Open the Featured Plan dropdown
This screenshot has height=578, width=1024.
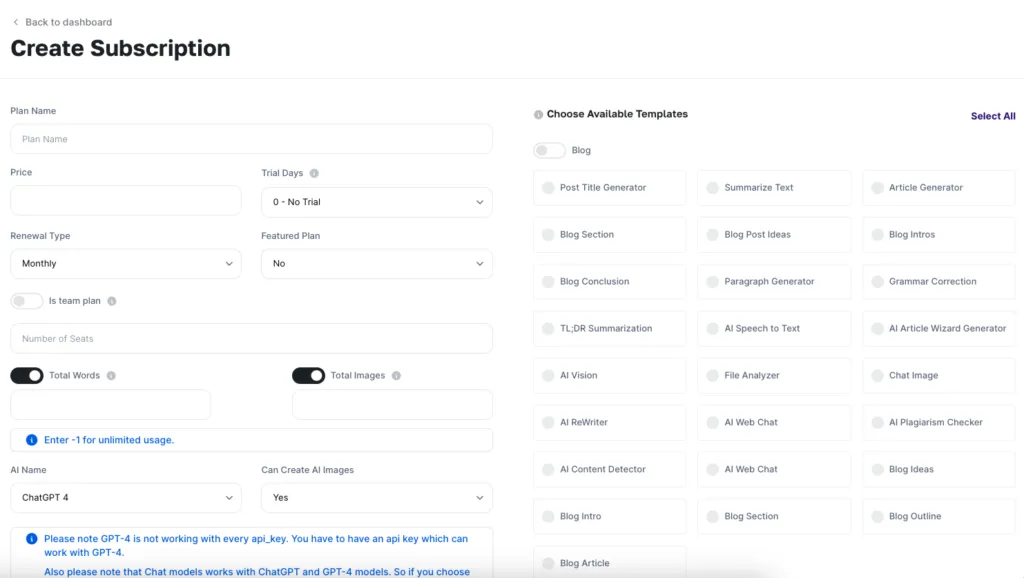377,263
